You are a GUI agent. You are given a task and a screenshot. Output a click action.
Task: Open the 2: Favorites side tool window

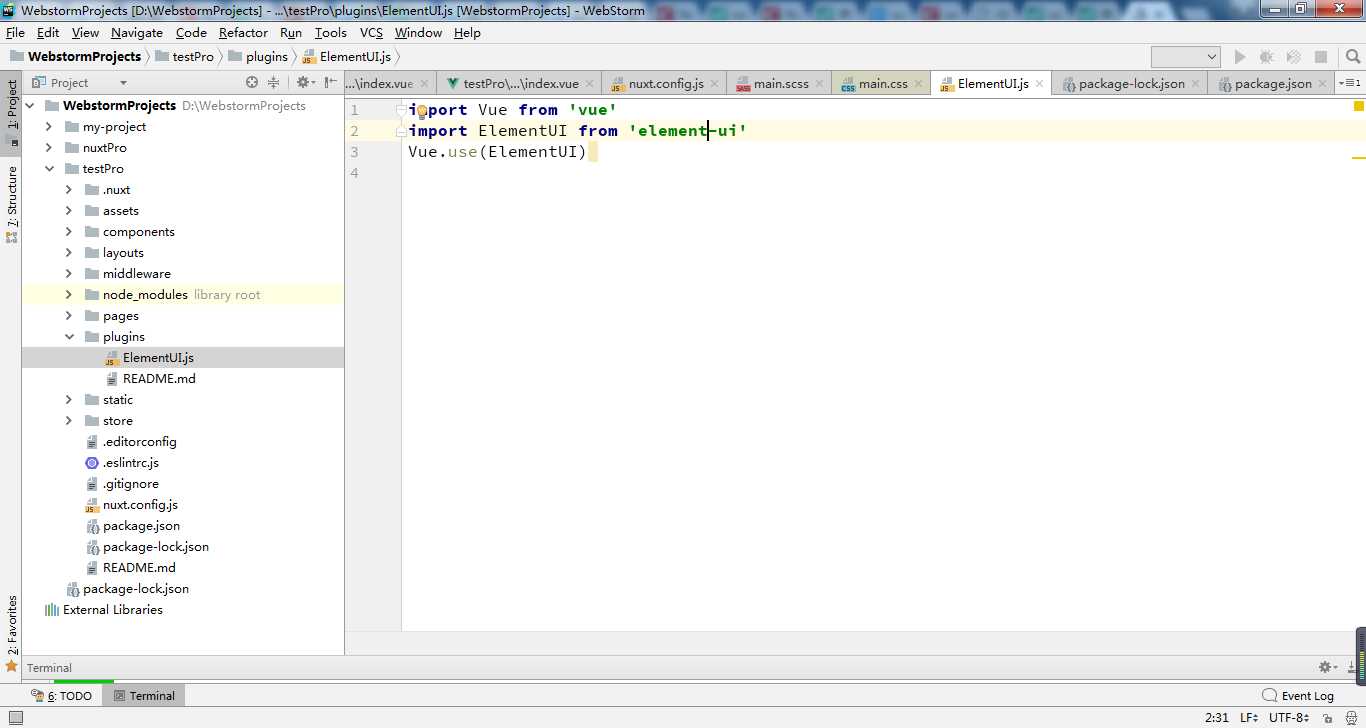12,632
